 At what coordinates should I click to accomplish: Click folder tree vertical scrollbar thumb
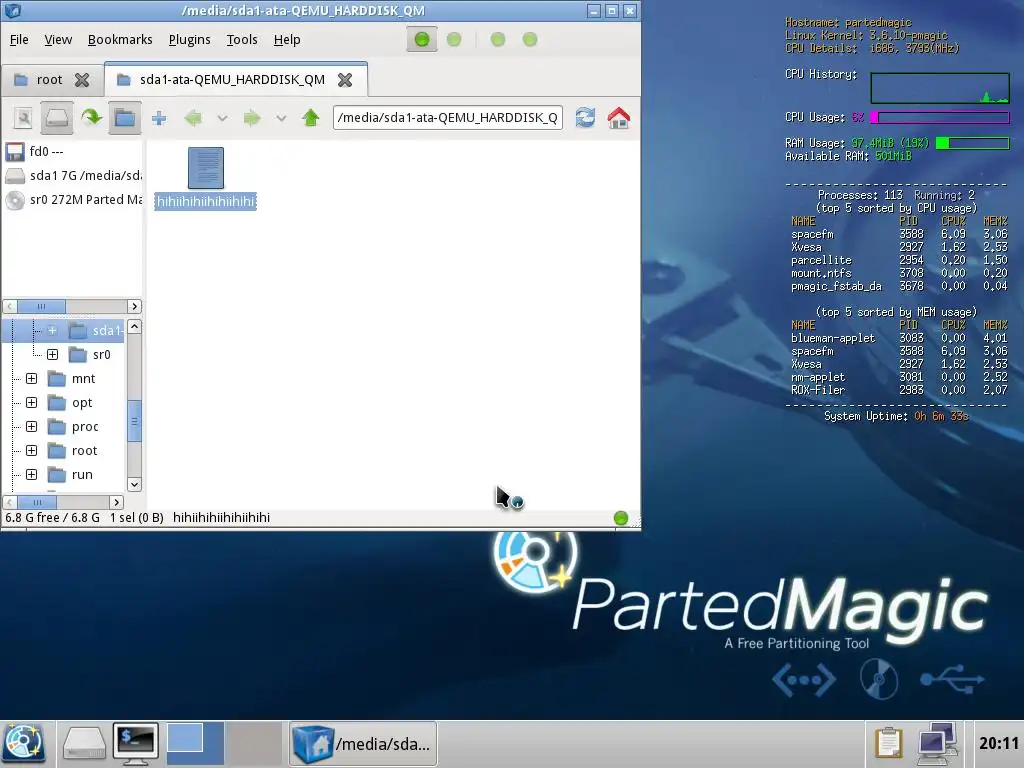(135, 421)
